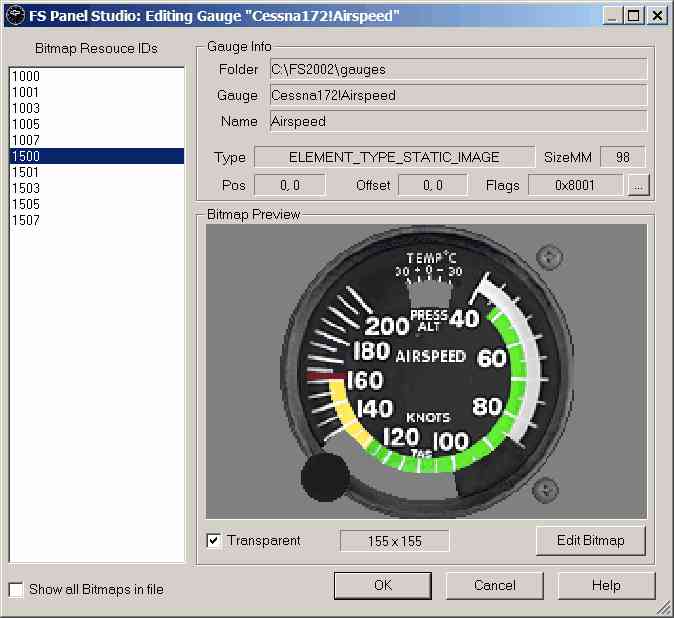Viewport: 674px width, 618px height.
Task: Confirm with the OK button
Action: pos(383,585)
